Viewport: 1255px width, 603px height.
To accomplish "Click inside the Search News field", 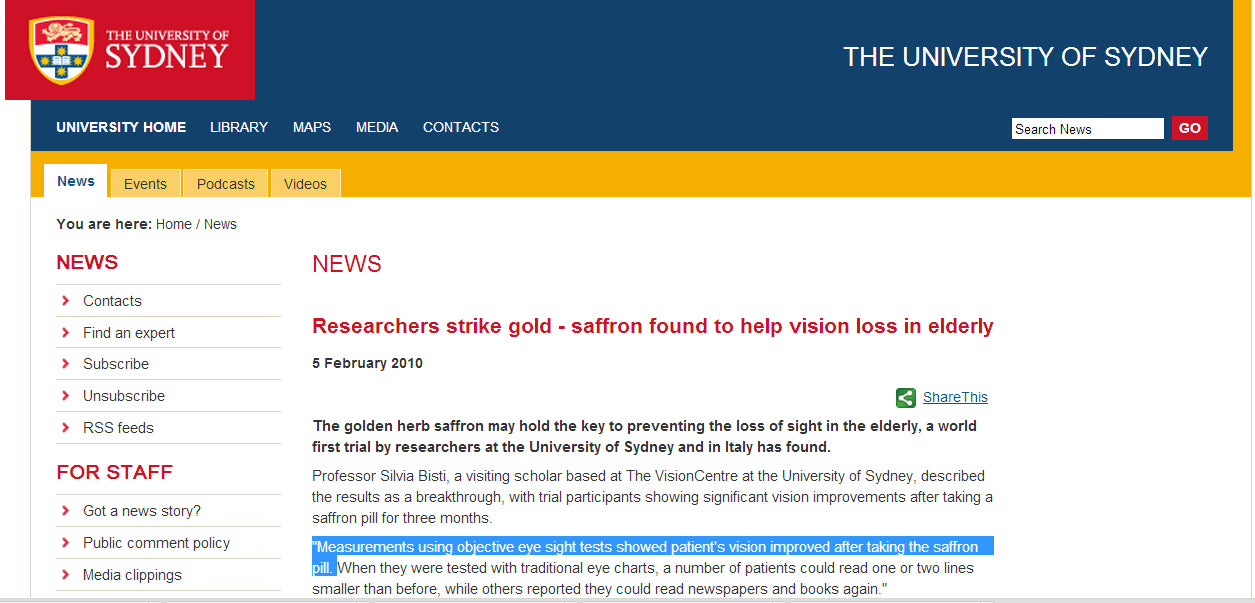I will coord(1087,128).
